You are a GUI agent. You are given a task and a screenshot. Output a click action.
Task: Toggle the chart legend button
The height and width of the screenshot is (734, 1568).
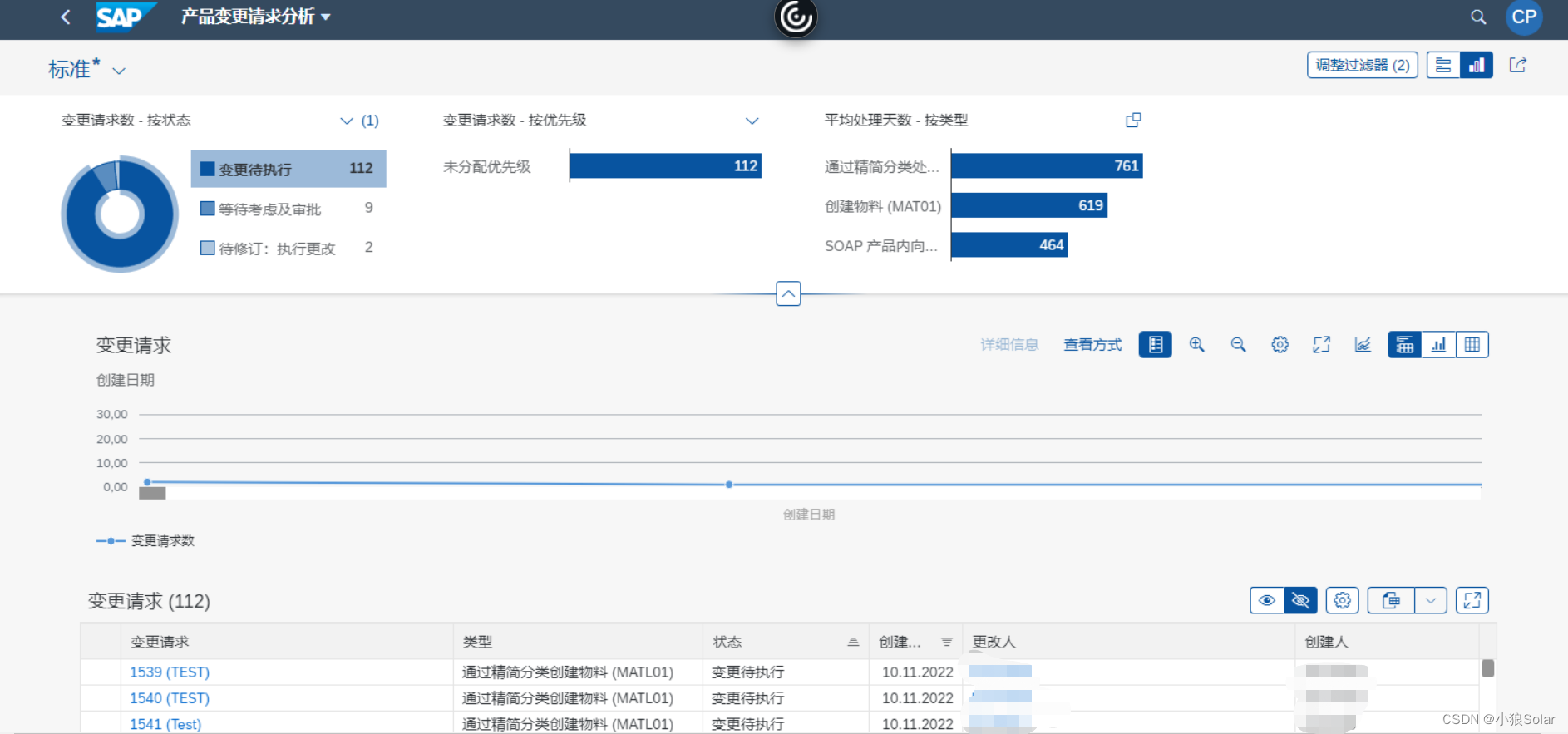point(1155,345)
